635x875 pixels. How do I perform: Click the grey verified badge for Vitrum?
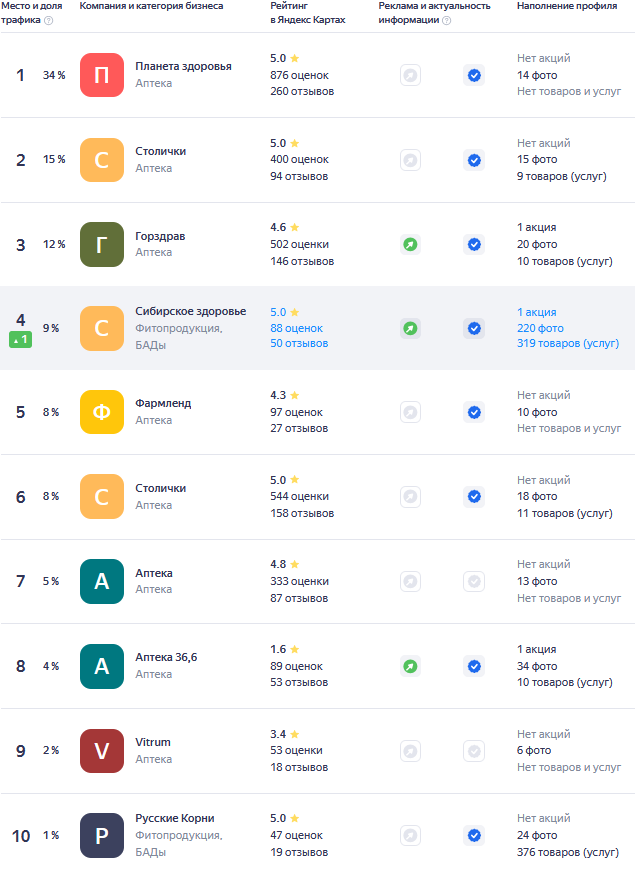[x=474, y=750]
